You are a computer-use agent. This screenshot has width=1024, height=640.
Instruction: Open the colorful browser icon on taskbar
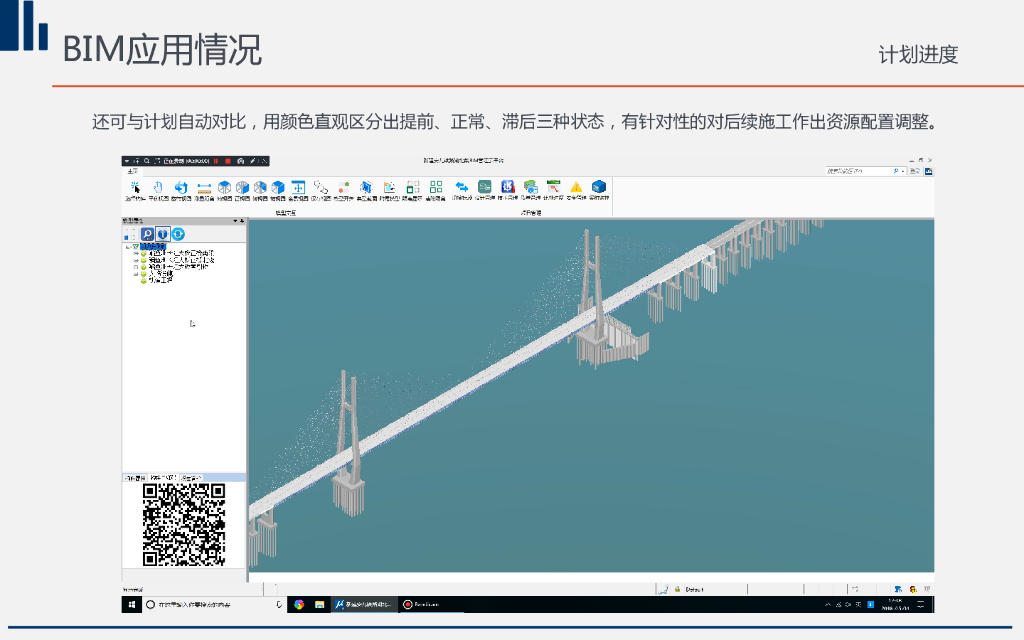[x=299, y=605]
